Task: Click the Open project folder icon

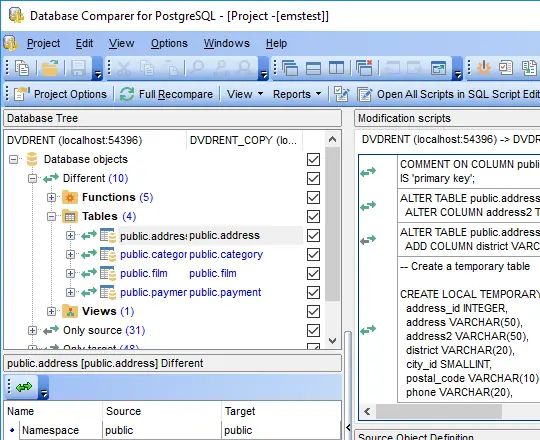Action: click(50, 68)
